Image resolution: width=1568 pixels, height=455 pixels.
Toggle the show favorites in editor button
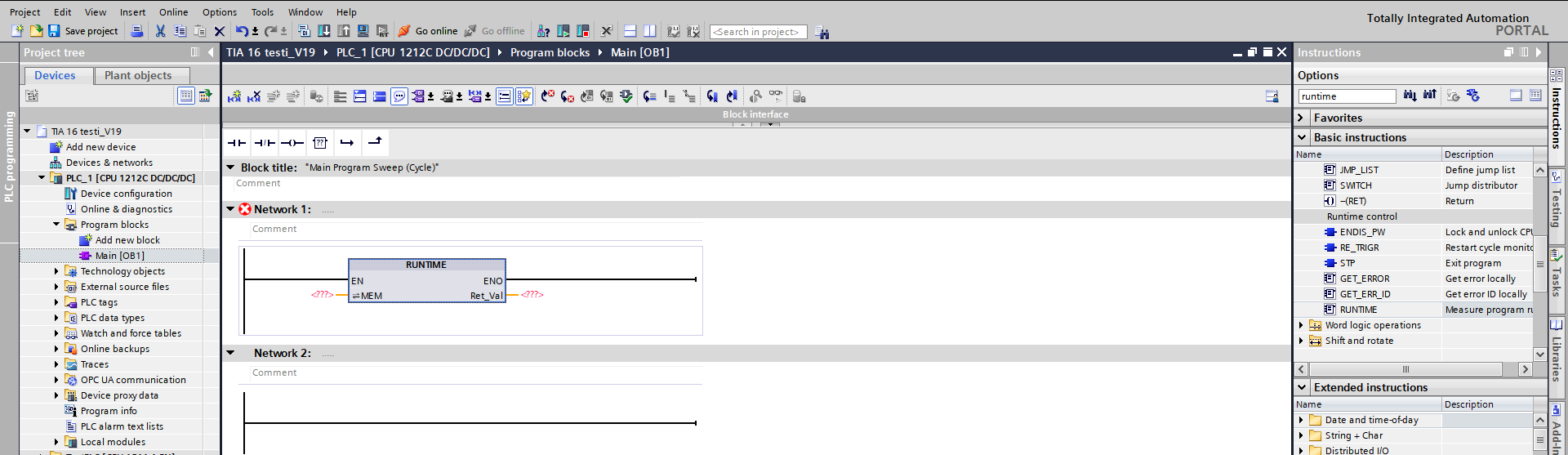point(524,96)
